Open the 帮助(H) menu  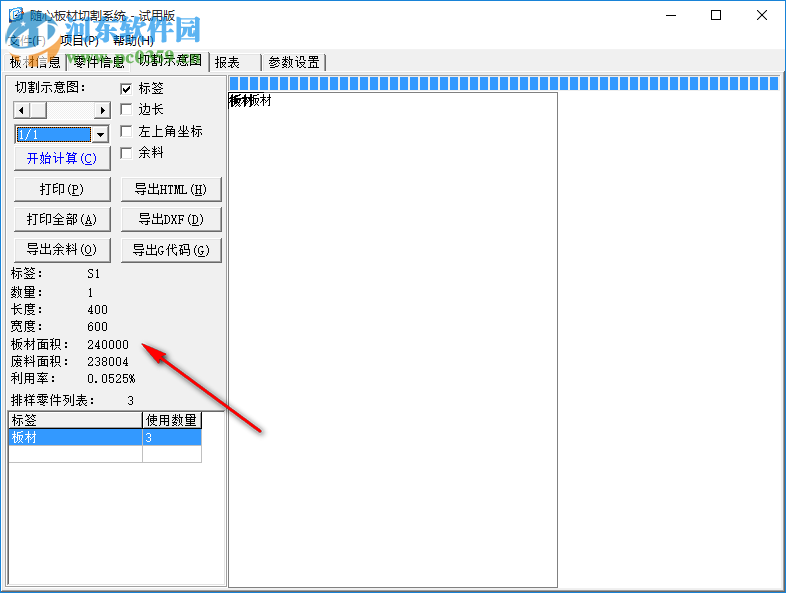click(133, 41)
